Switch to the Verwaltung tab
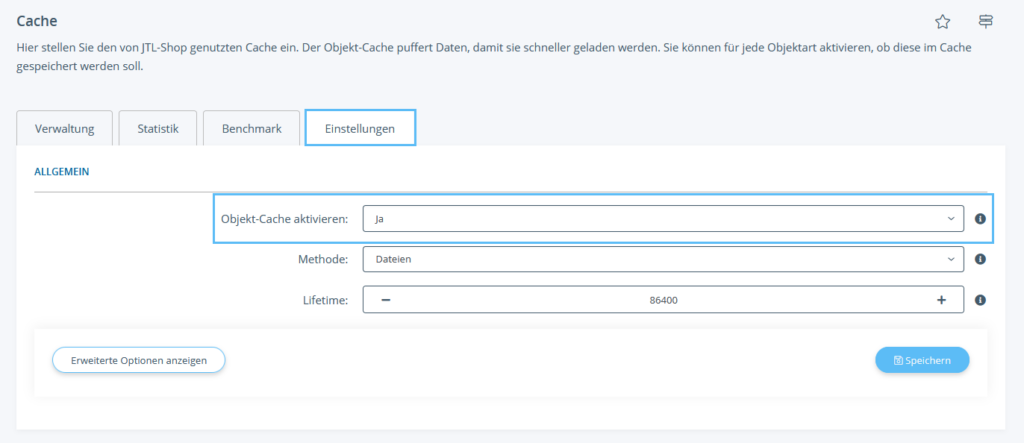1024x443 pixels. tap(65, 128)
